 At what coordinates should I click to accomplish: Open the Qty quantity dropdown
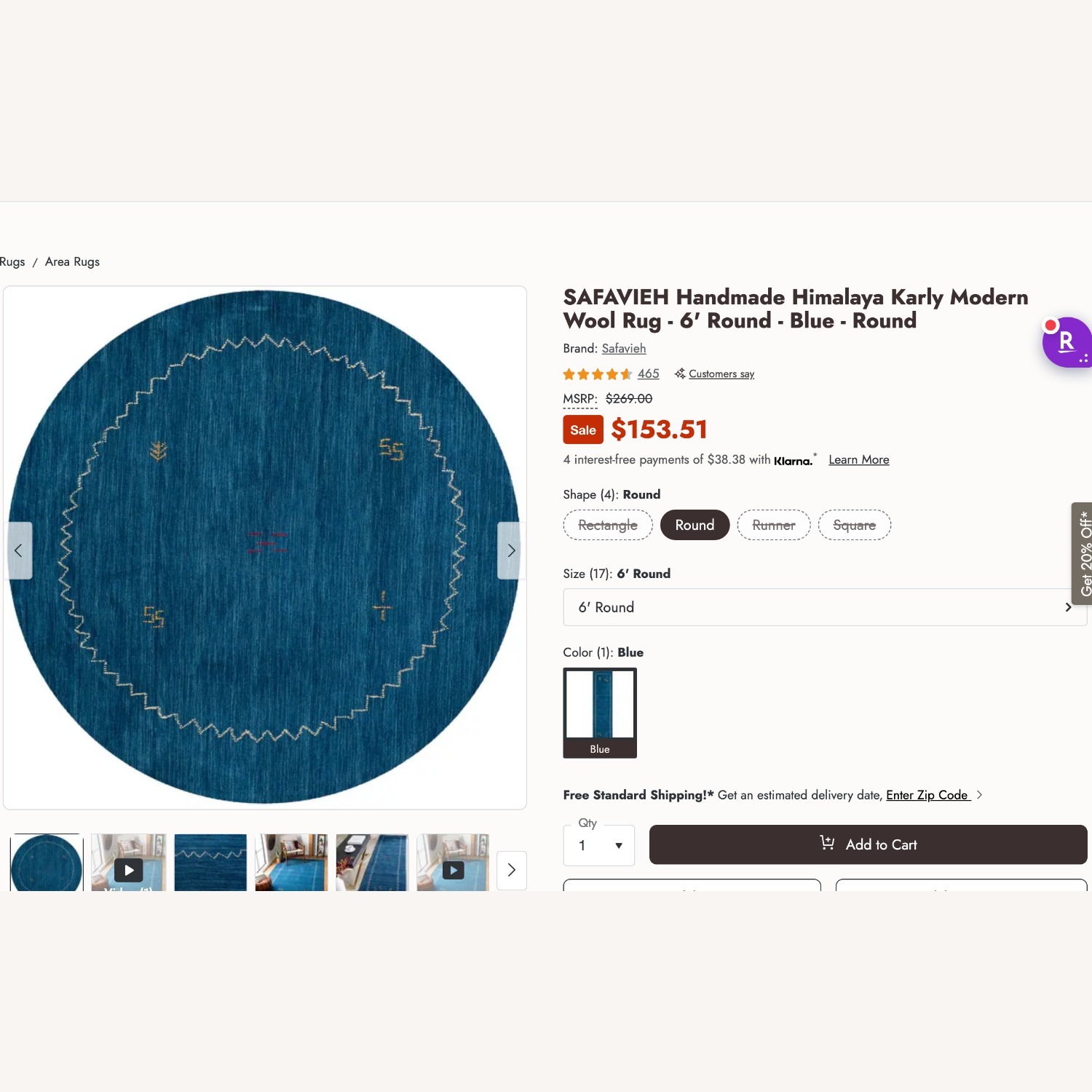[598, 845]
